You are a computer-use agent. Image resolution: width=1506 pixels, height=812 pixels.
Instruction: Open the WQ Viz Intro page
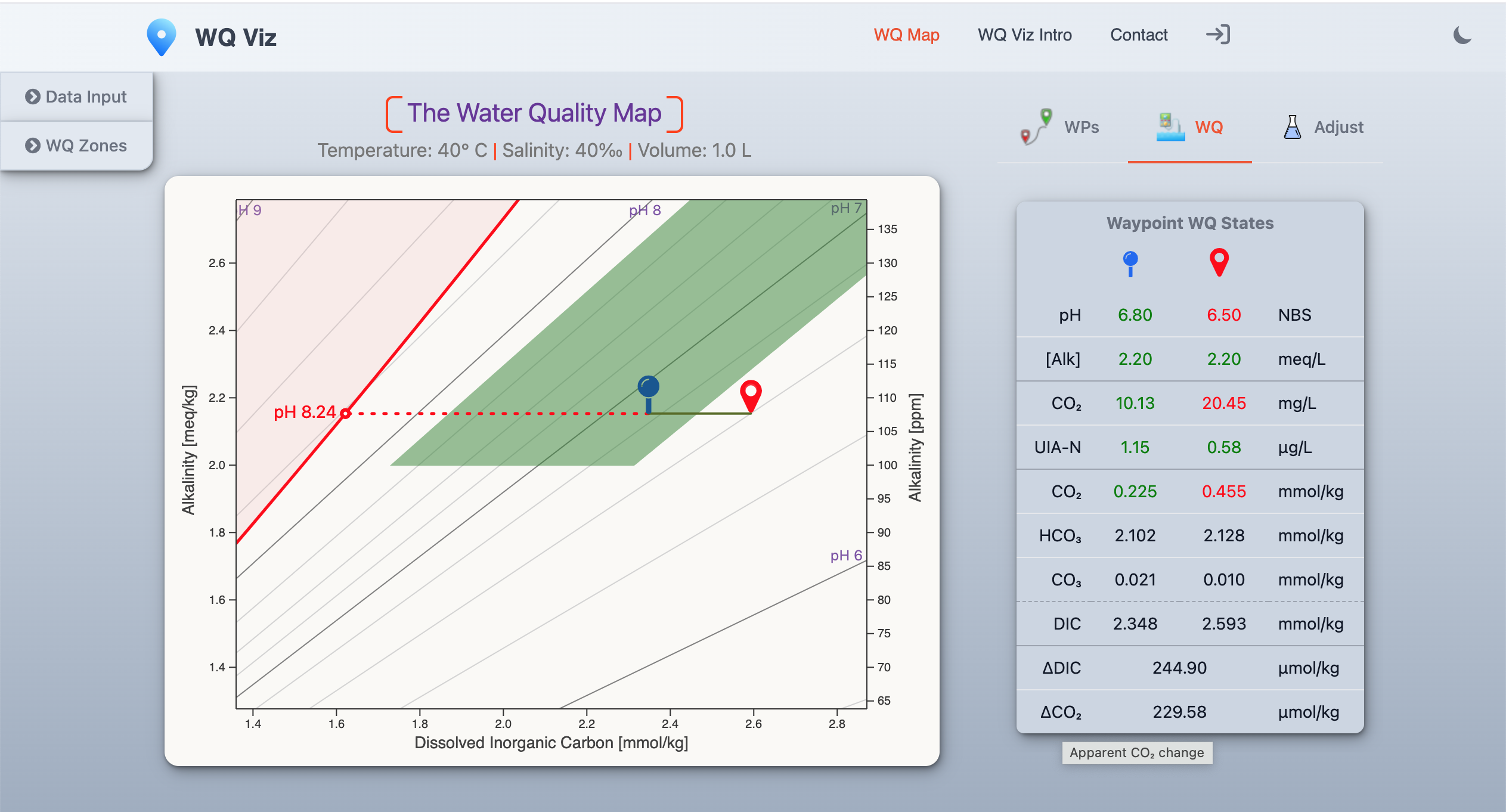(x=1024, y=35)
